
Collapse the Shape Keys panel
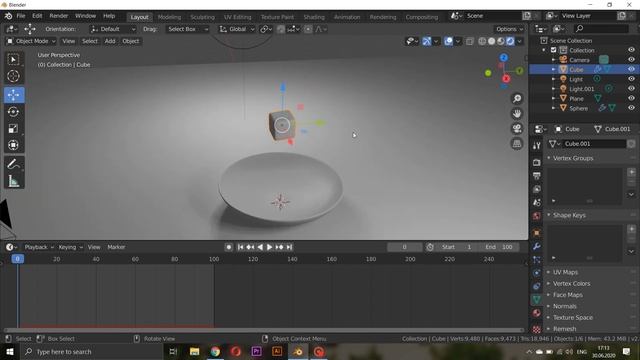pos(549,215)
